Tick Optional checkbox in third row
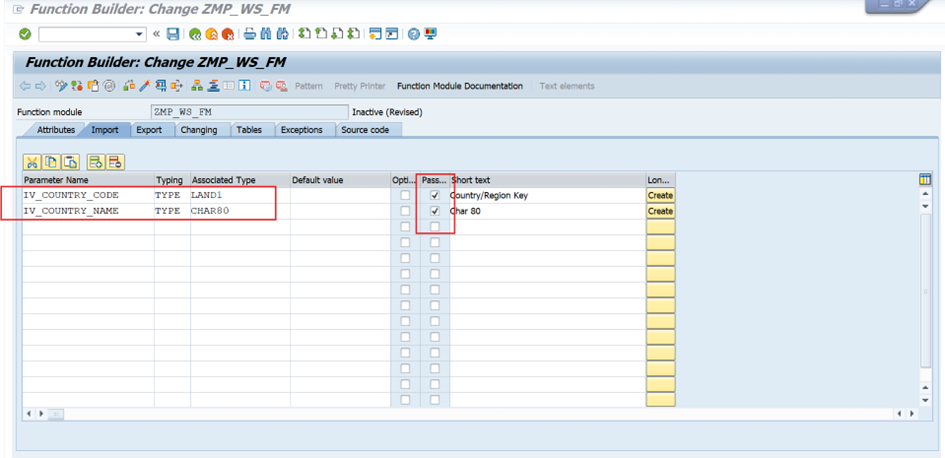This screenshot has height=458, width=945. 406,227
